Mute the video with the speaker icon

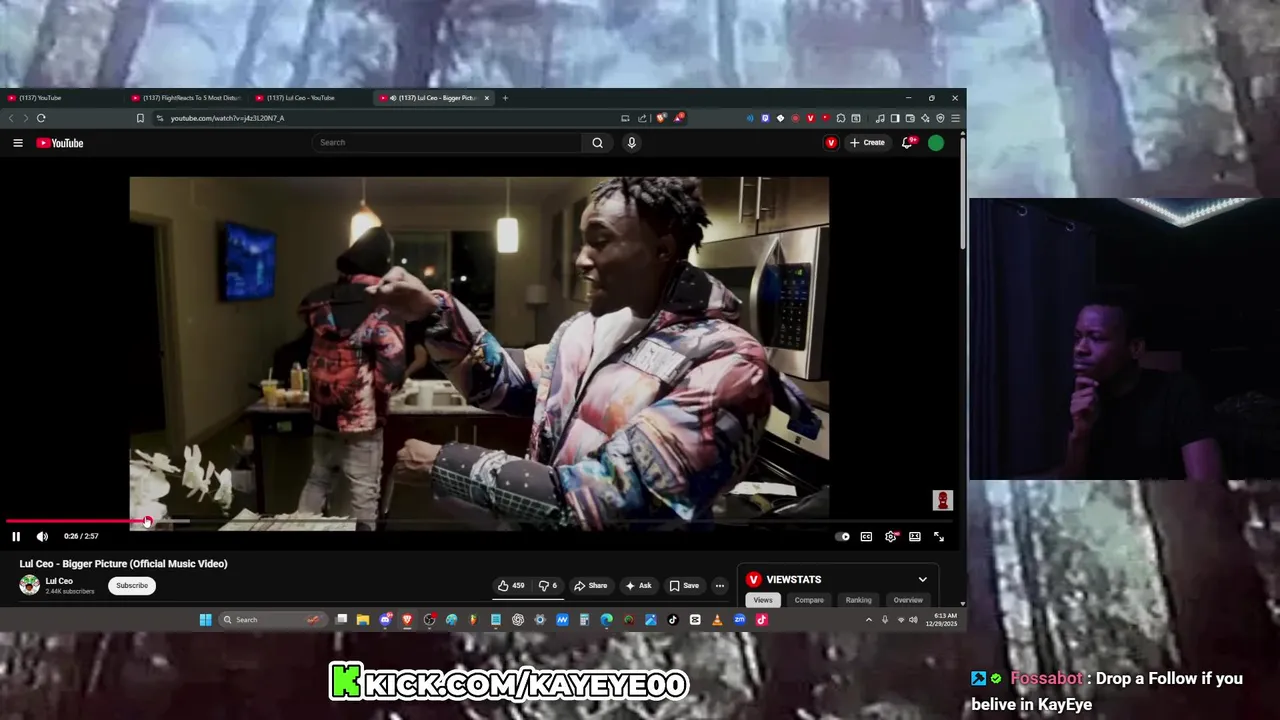click(42, 537)
